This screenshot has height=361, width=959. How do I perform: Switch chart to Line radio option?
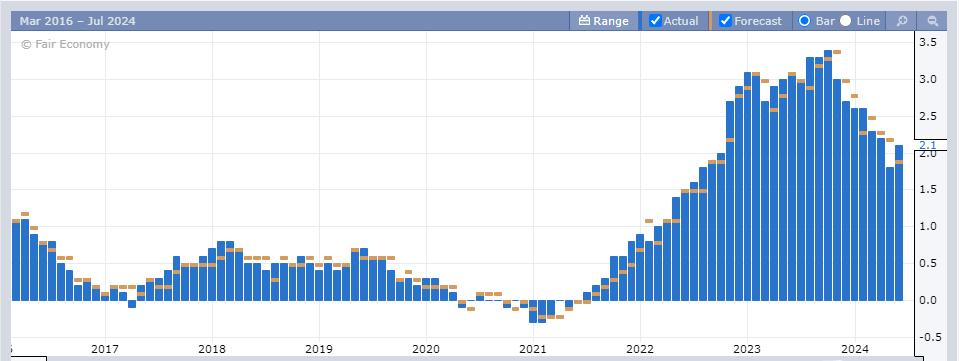(x=845, y=21)
